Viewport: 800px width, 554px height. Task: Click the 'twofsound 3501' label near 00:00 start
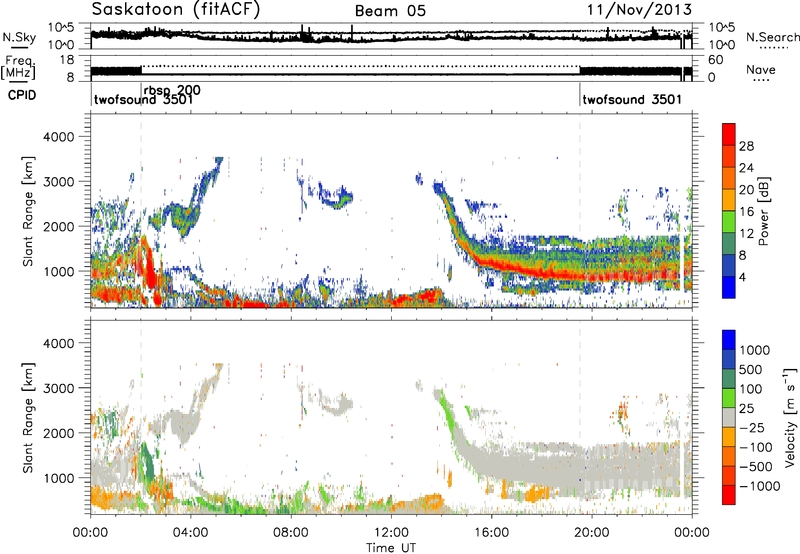pyautogui.click(x=143, y=99)
